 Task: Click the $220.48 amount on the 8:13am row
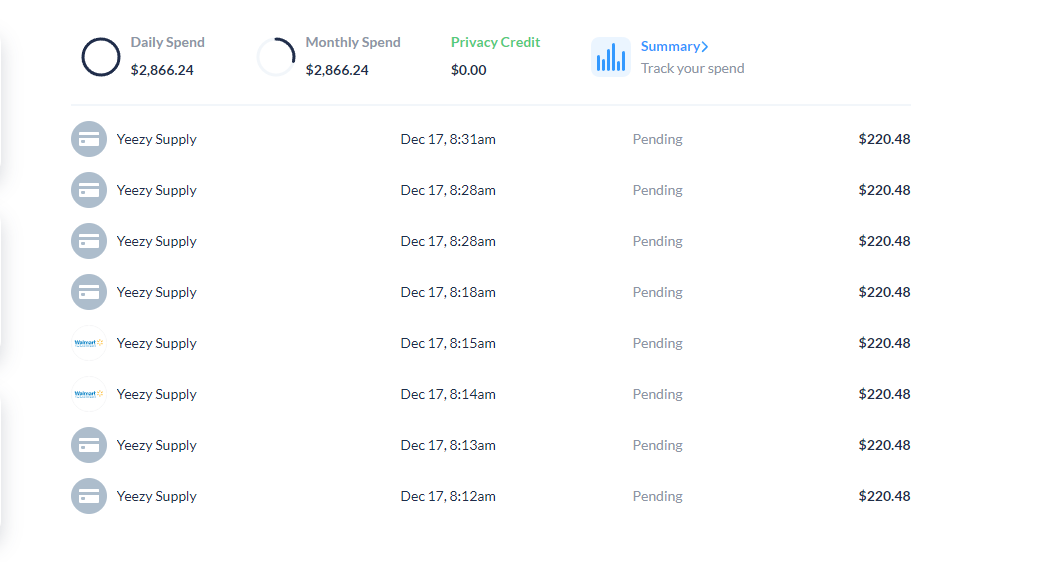[x=885, y=445]
